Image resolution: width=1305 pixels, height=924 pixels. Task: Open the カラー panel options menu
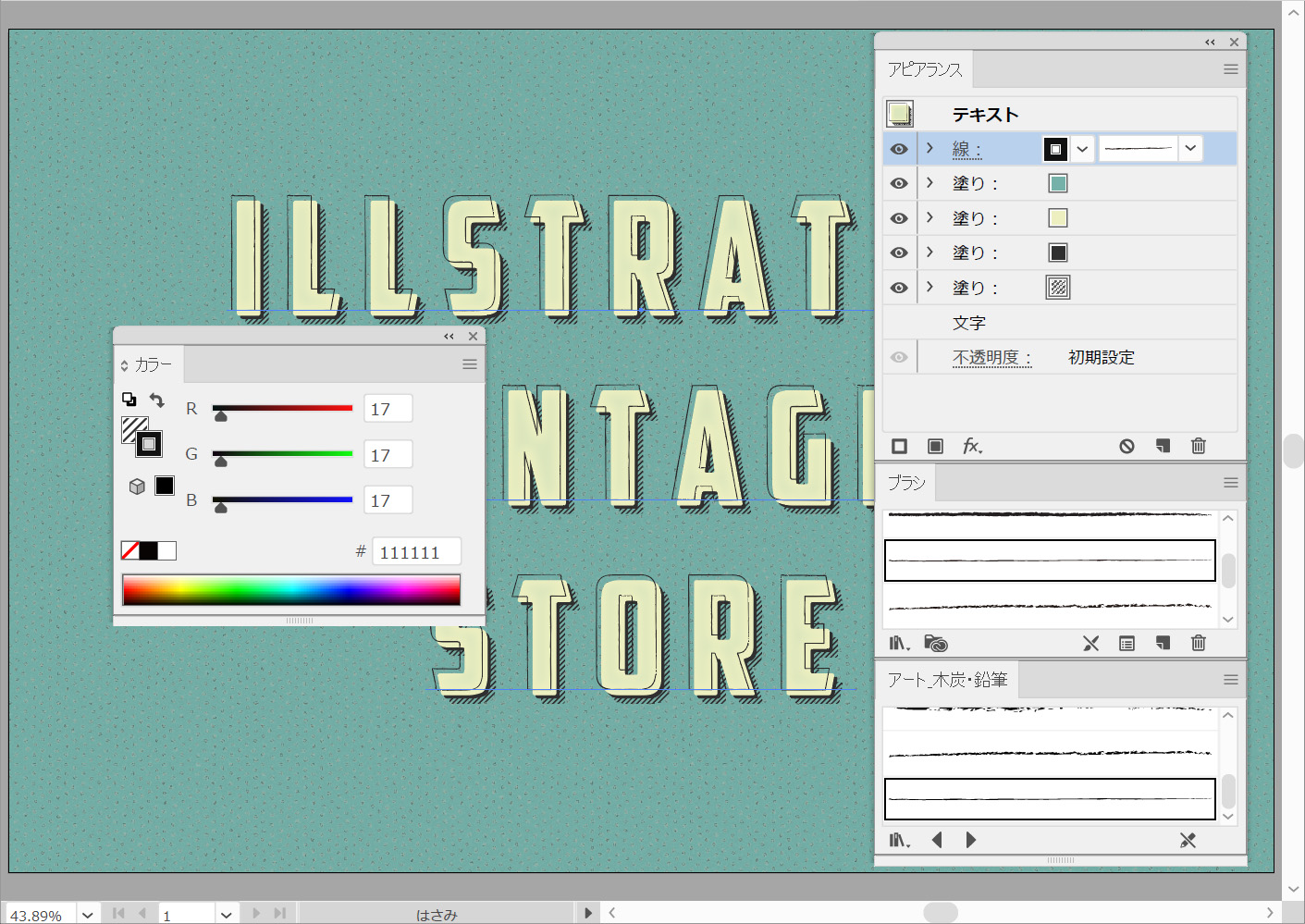coord(470,364)
